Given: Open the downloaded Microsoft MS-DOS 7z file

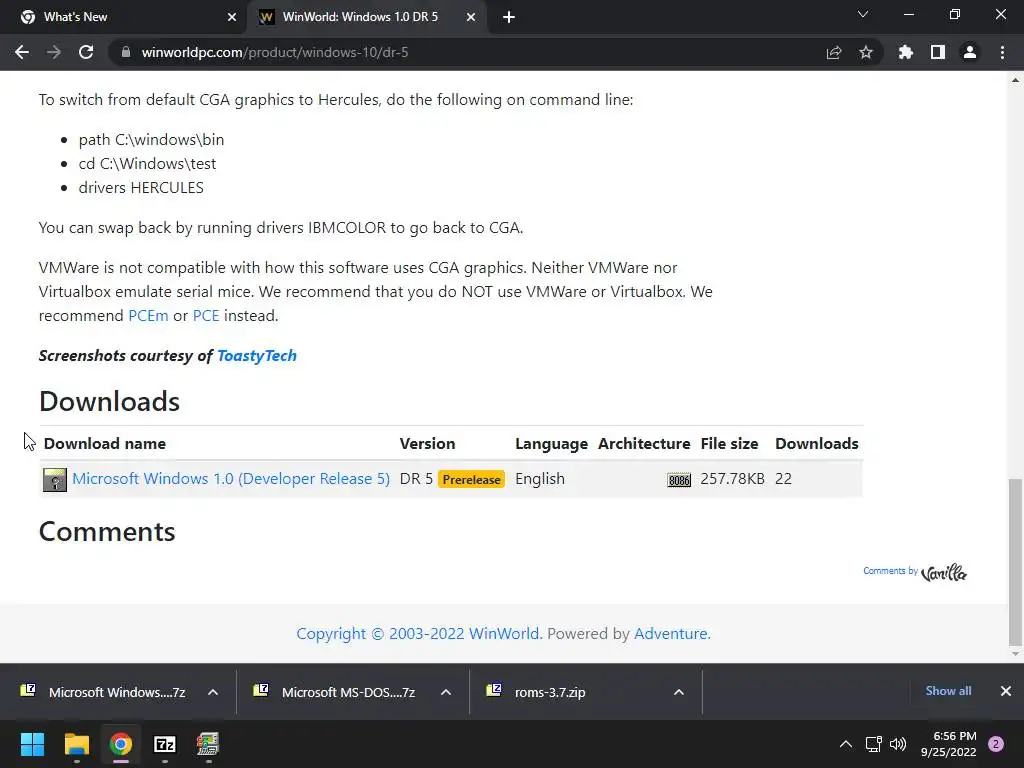Looking at the screenshot, I should pos(336,692).
